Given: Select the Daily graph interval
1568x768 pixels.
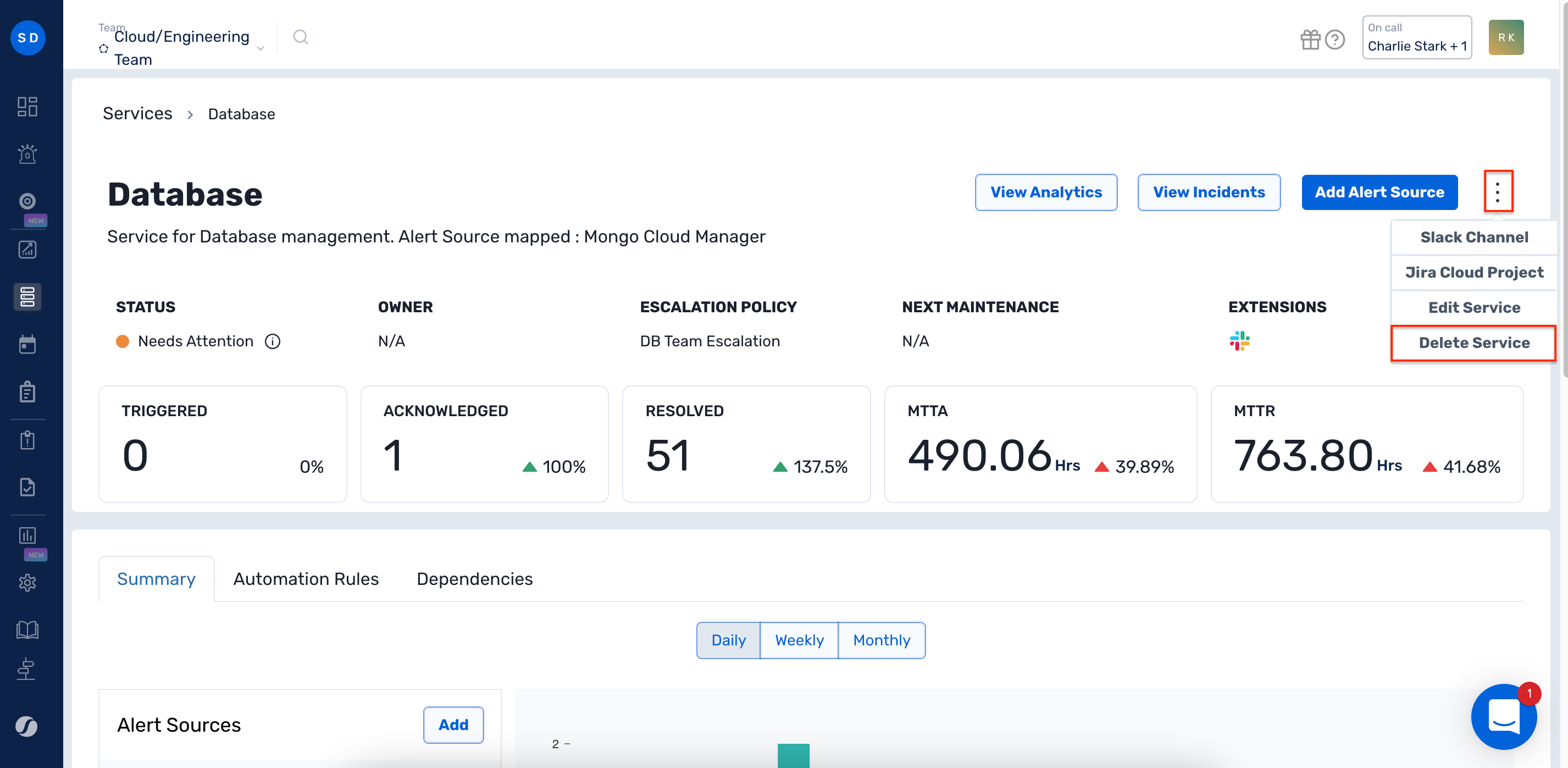Looking at the screenshot, I should click(728, 640).
